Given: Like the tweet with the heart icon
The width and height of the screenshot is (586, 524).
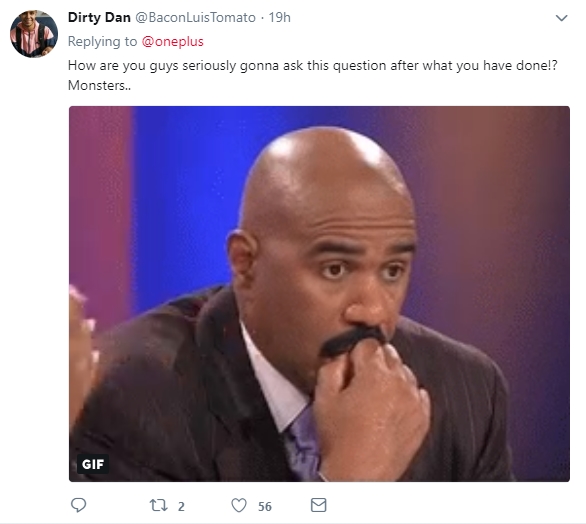Looking at the screenshot, I should 239,505.
